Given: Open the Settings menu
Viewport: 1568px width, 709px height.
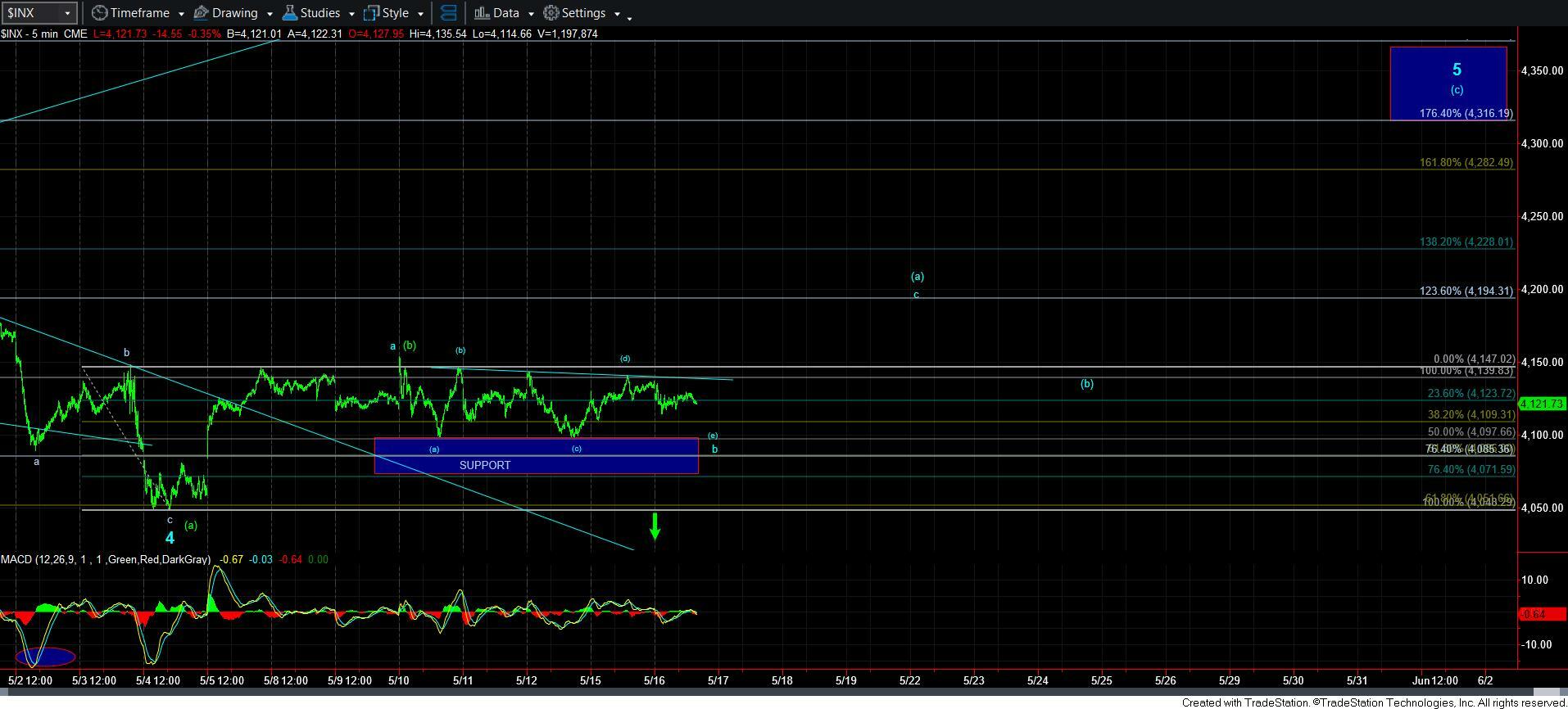Looking at the screenshot, I should click(582, 13).
